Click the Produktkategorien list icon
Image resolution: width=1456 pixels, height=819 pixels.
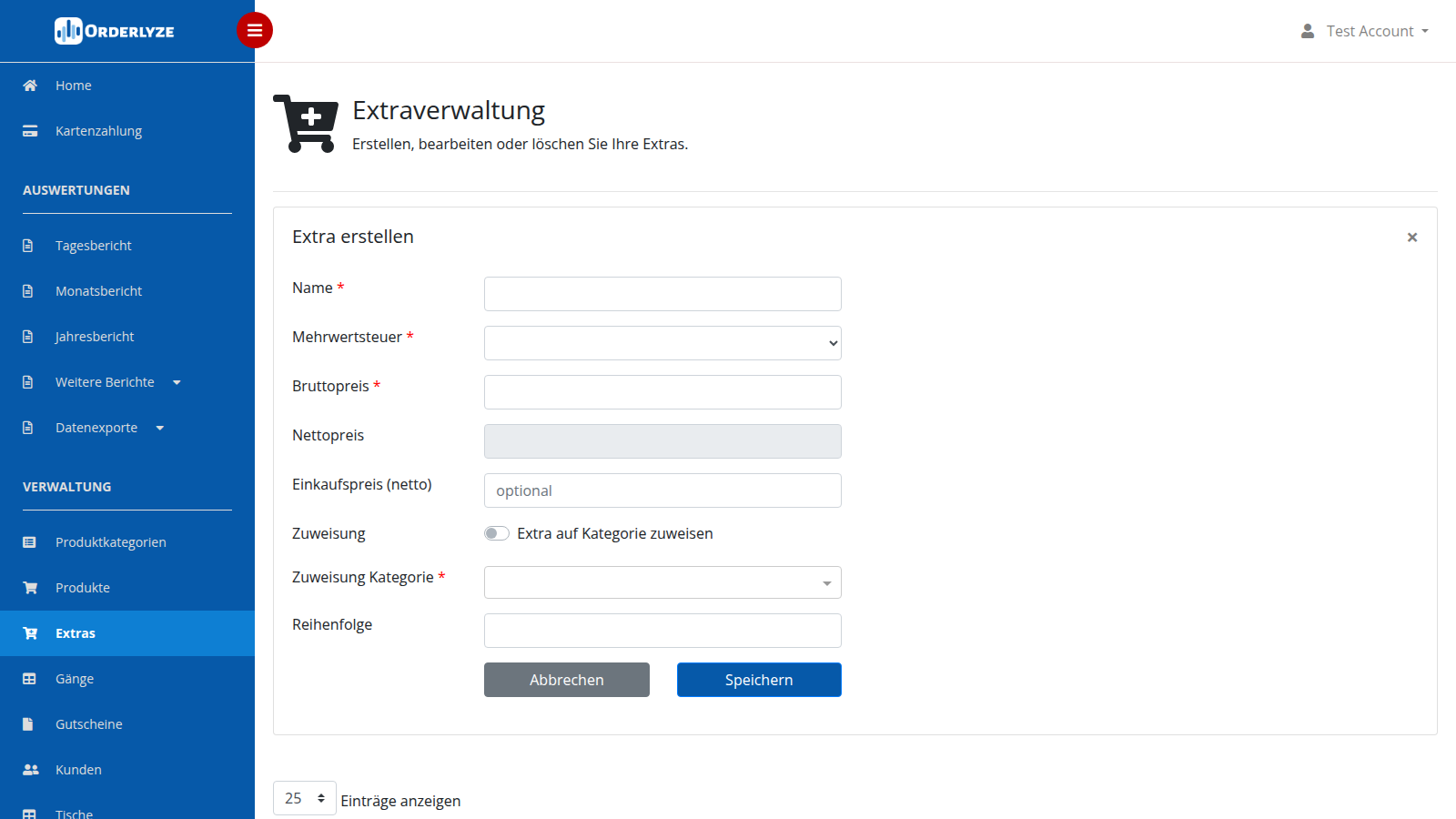coord(29,542)
